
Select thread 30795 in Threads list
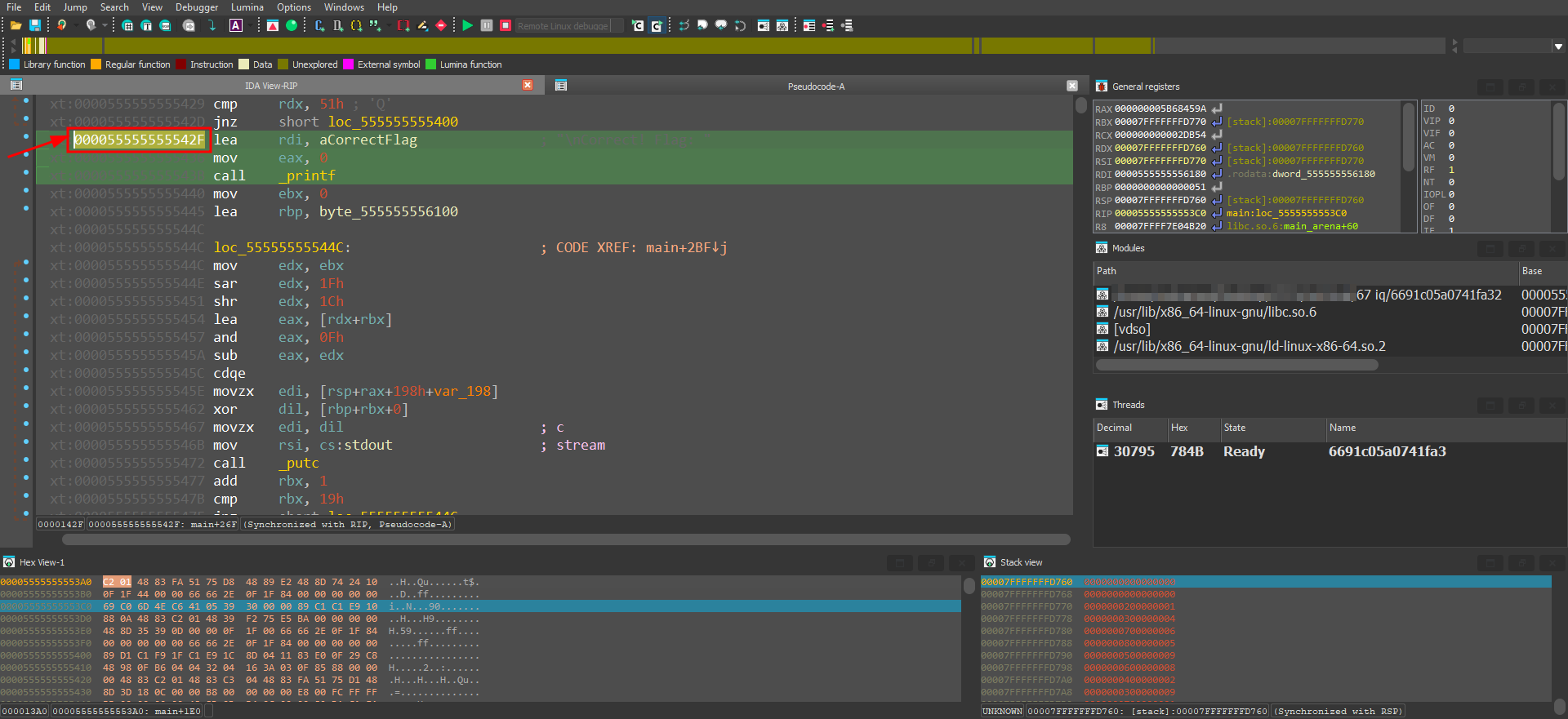(1330, 451)
